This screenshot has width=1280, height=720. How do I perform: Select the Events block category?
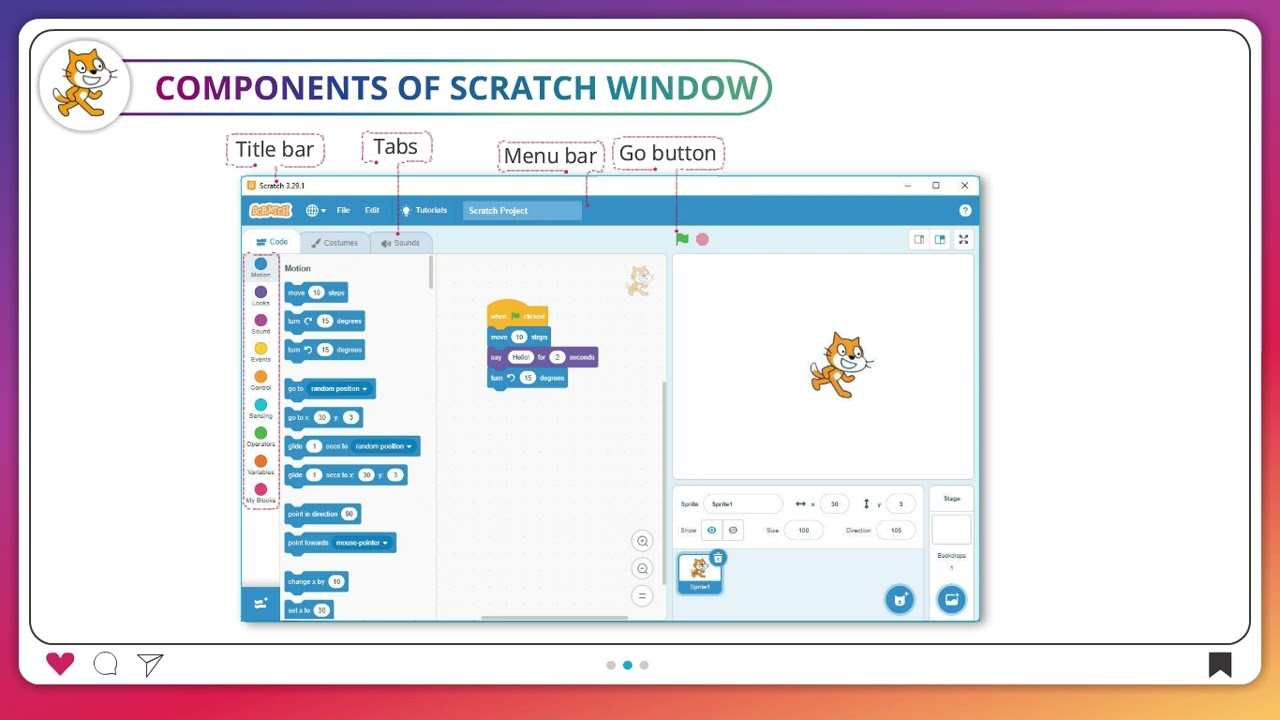pyautogui.click(x=260, y=352)
